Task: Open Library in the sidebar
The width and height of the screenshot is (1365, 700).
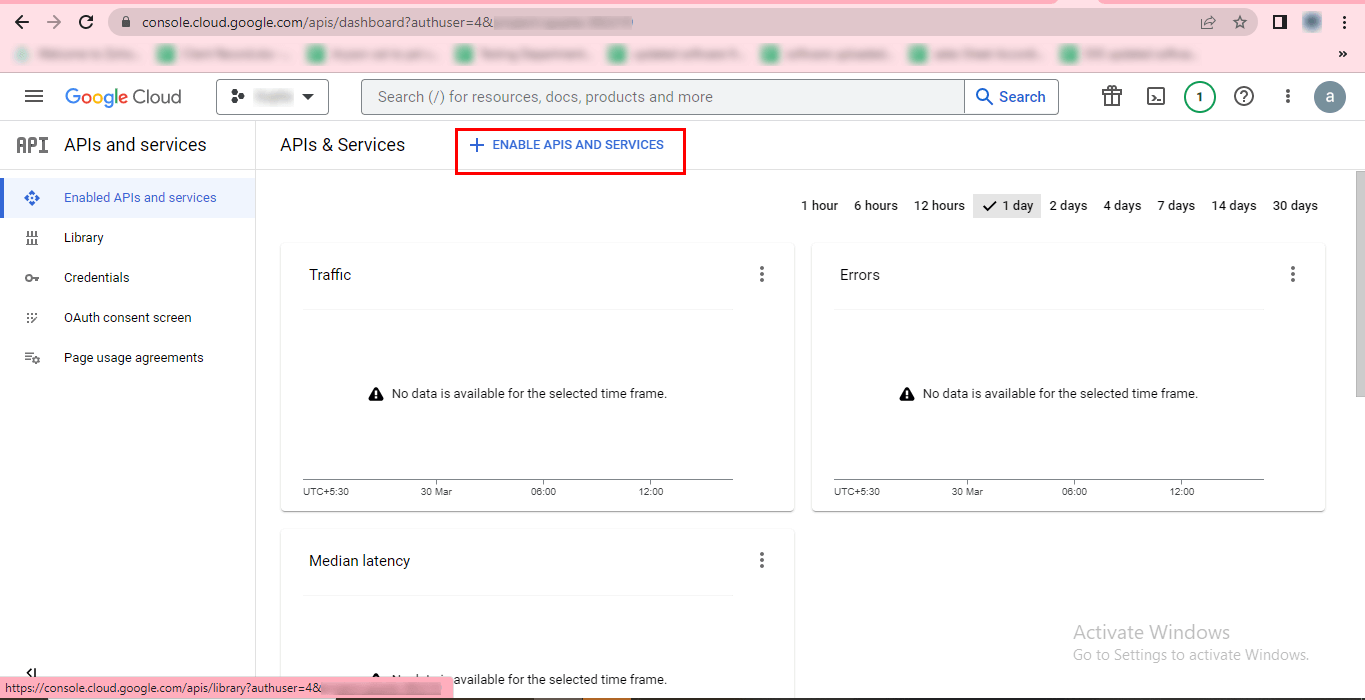Action: coord(84,238)
